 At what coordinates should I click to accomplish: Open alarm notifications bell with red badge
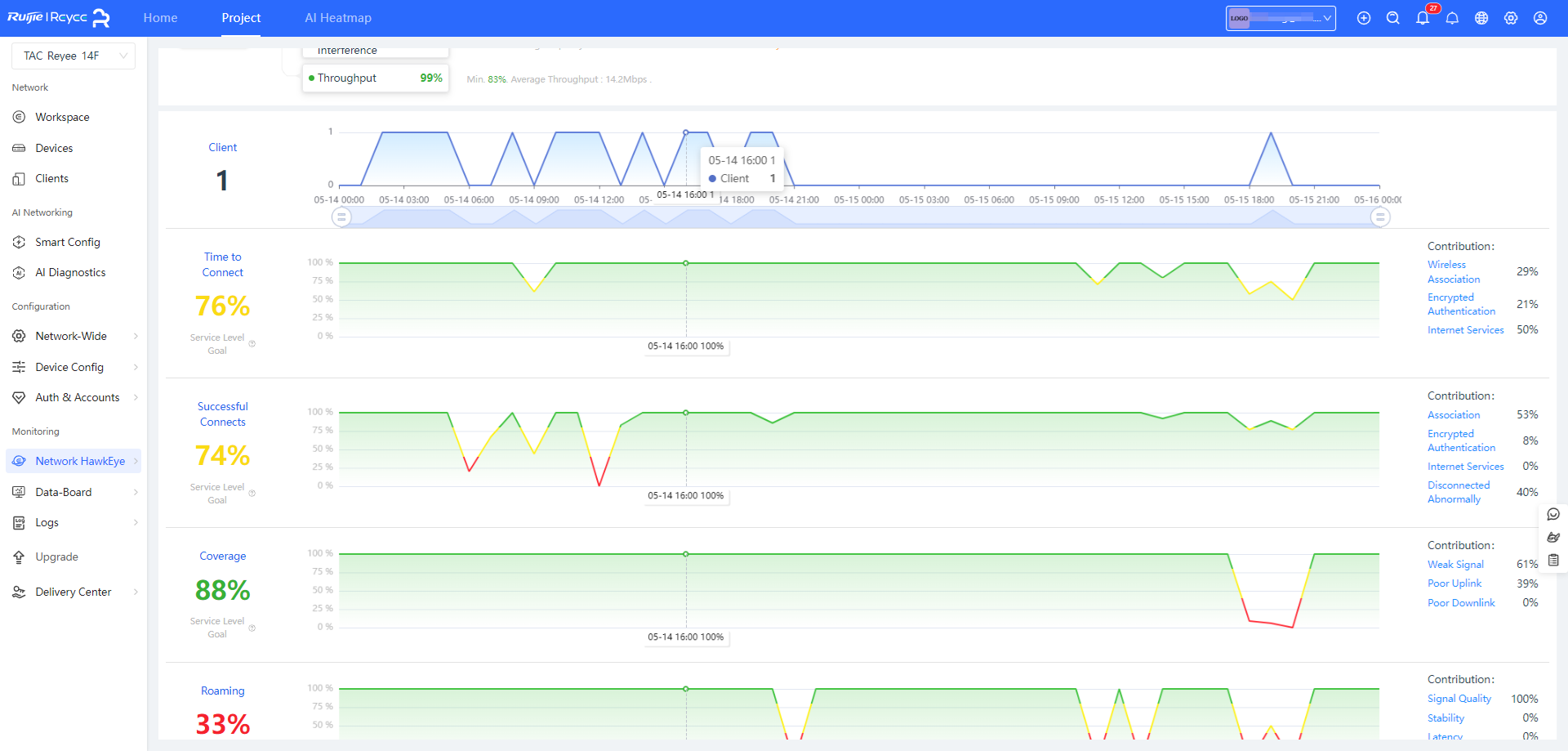pyautogui.click(x=1423, y=18)
